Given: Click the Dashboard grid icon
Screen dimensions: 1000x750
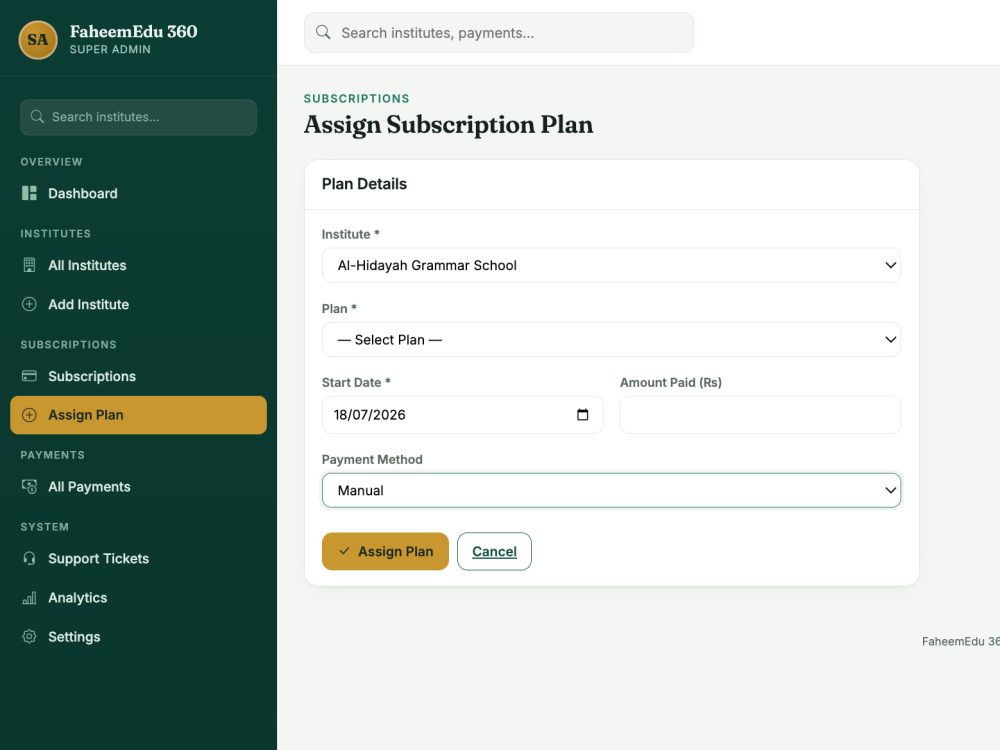Looking at the screenshot, I should click(29, 193).
